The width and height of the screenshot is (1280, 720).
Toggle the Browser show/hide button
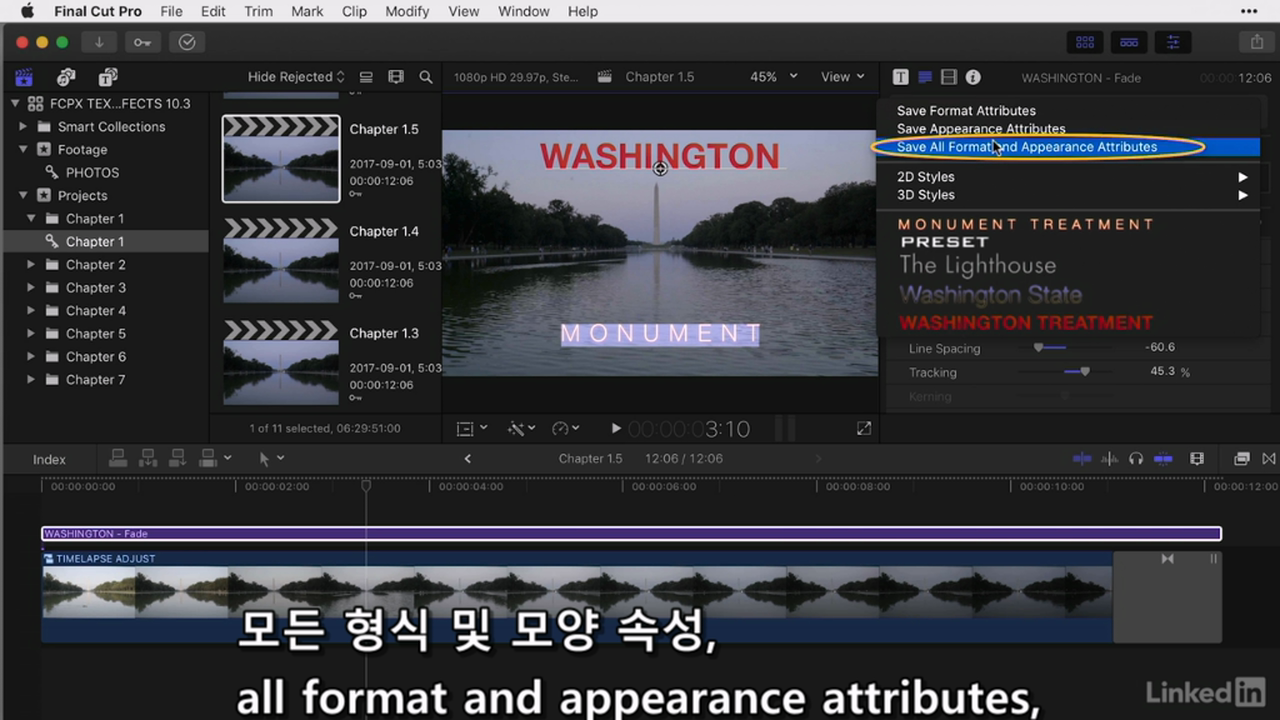coord(1085,42)
